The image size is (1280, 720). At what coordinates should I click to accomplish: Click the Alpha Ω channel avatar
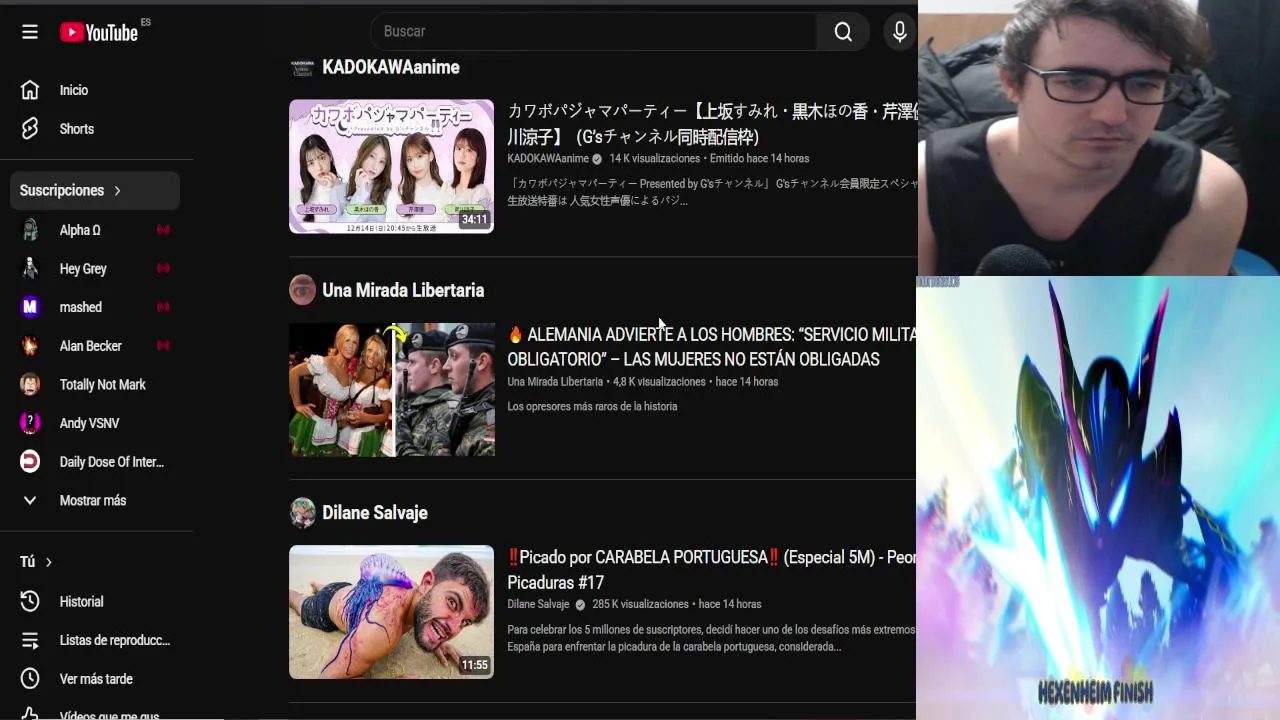pyautogui.click(x=30, y=230)
